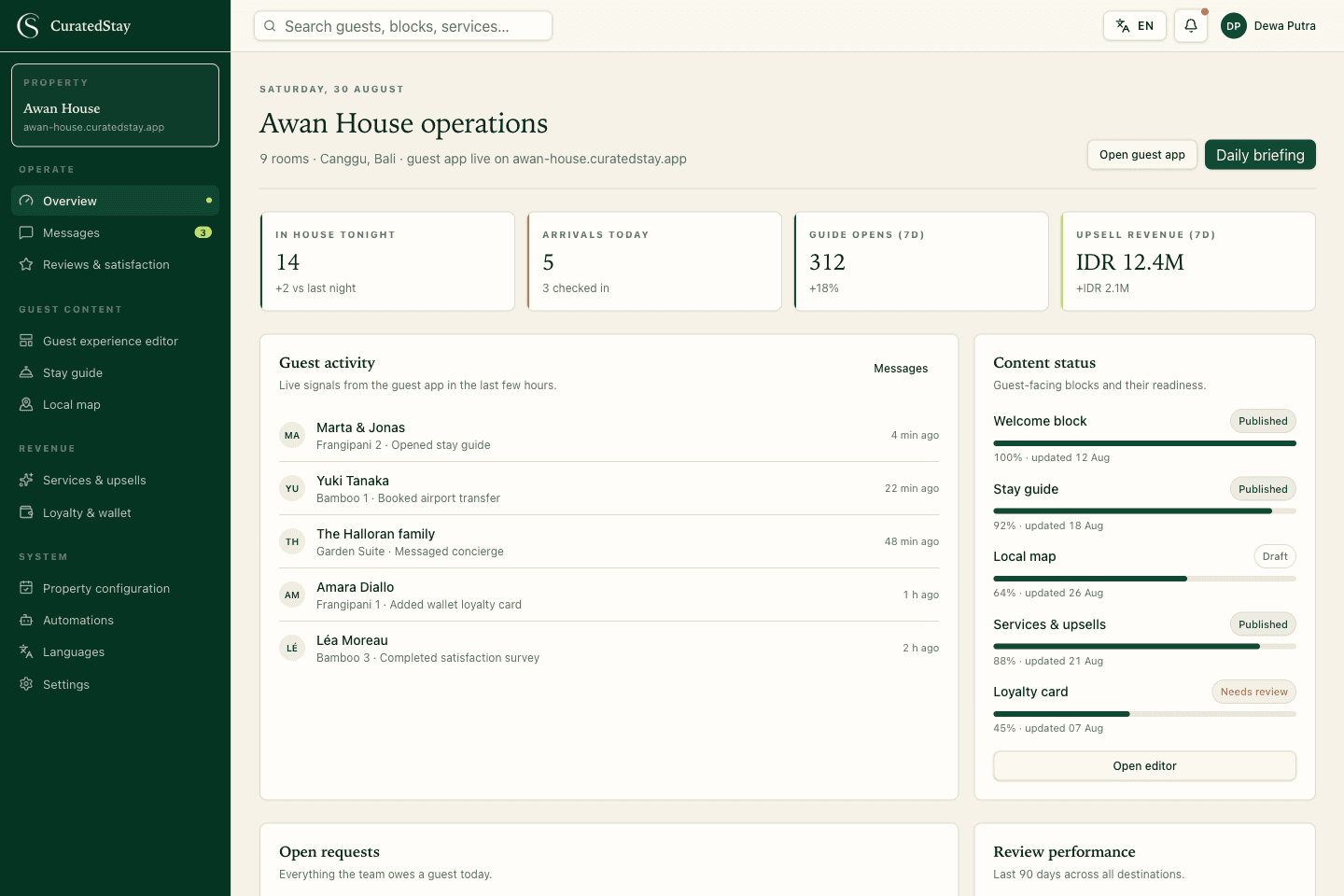Click the Messages unread badge 3

(x=203, y=232)
